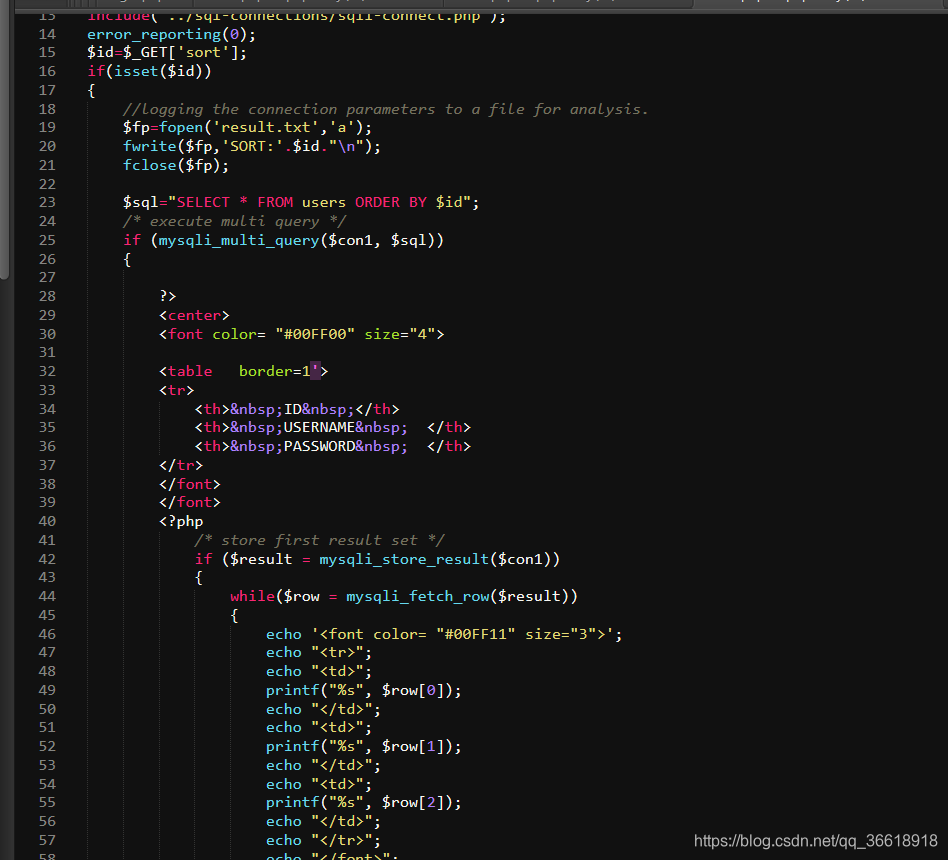Place cursor on $_GET['sort'] assignment
Screen dimensions: 948x860
click(x=167, y=53)
